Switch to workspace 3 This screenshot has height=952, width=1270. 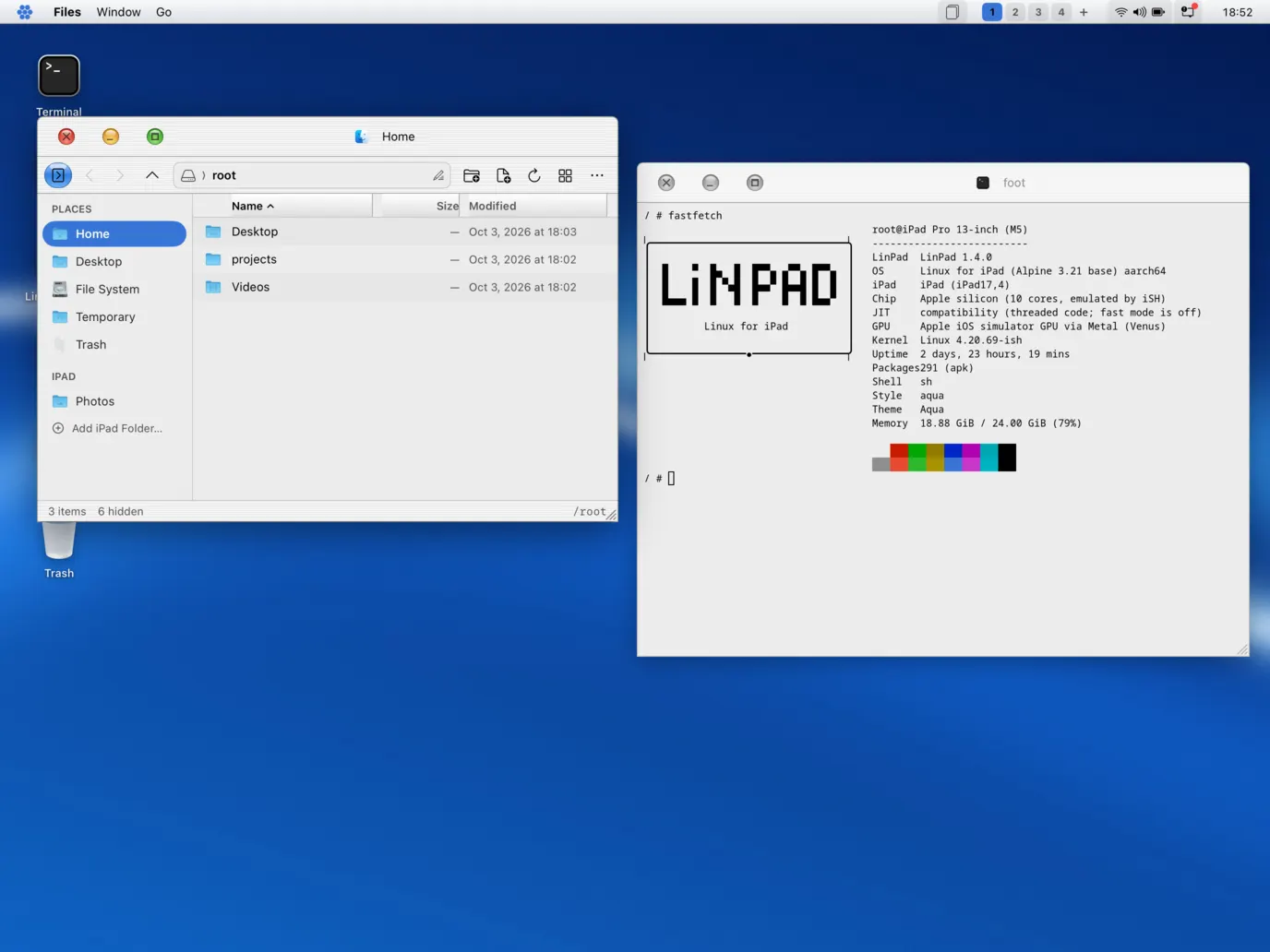click(1038, 12)
